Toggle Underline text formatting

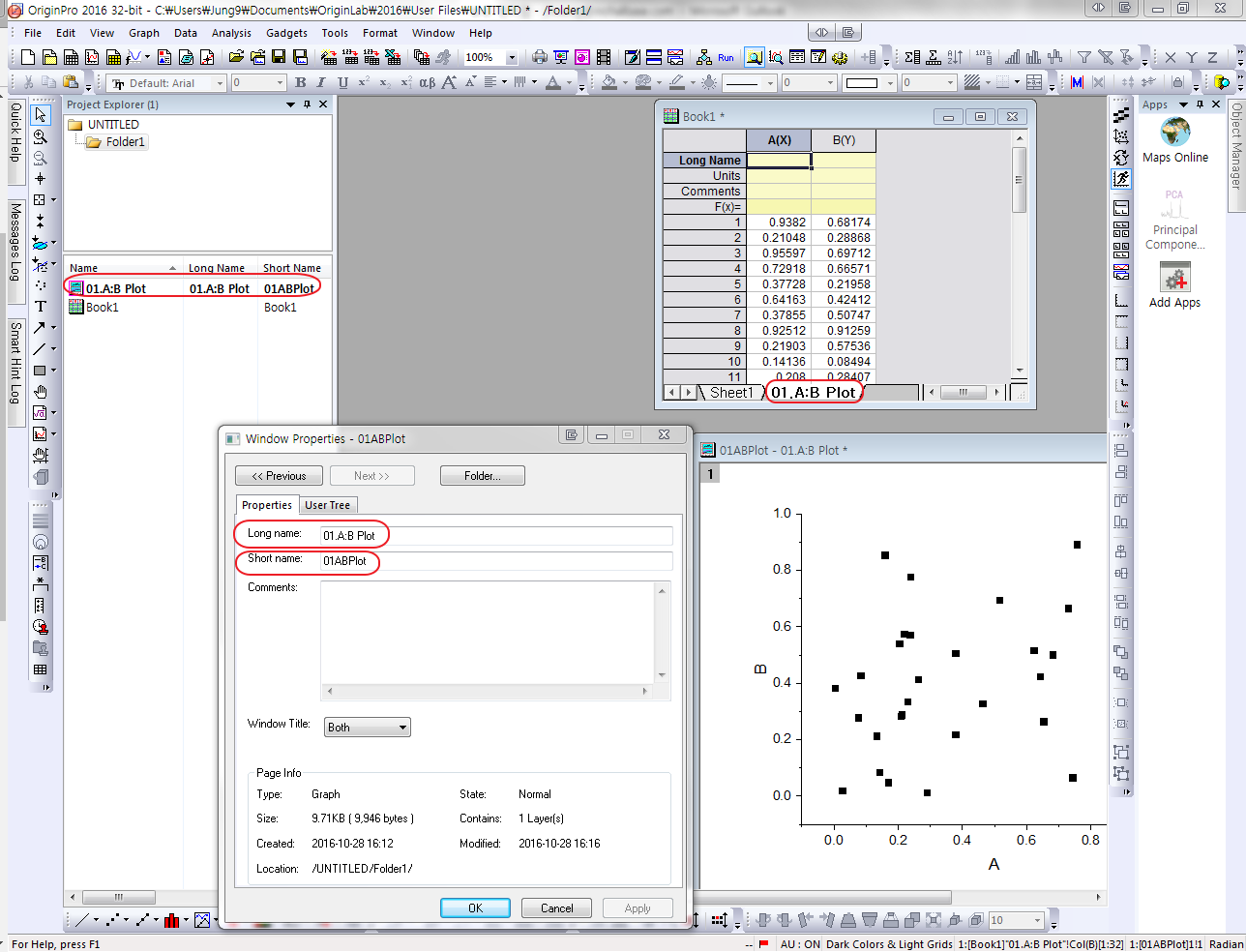(342, 83)
